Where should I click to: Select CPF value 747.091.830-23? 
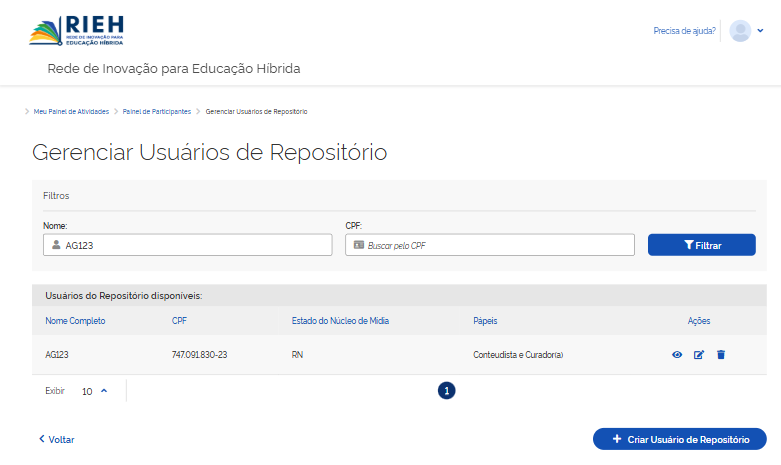tap(199, 354)
